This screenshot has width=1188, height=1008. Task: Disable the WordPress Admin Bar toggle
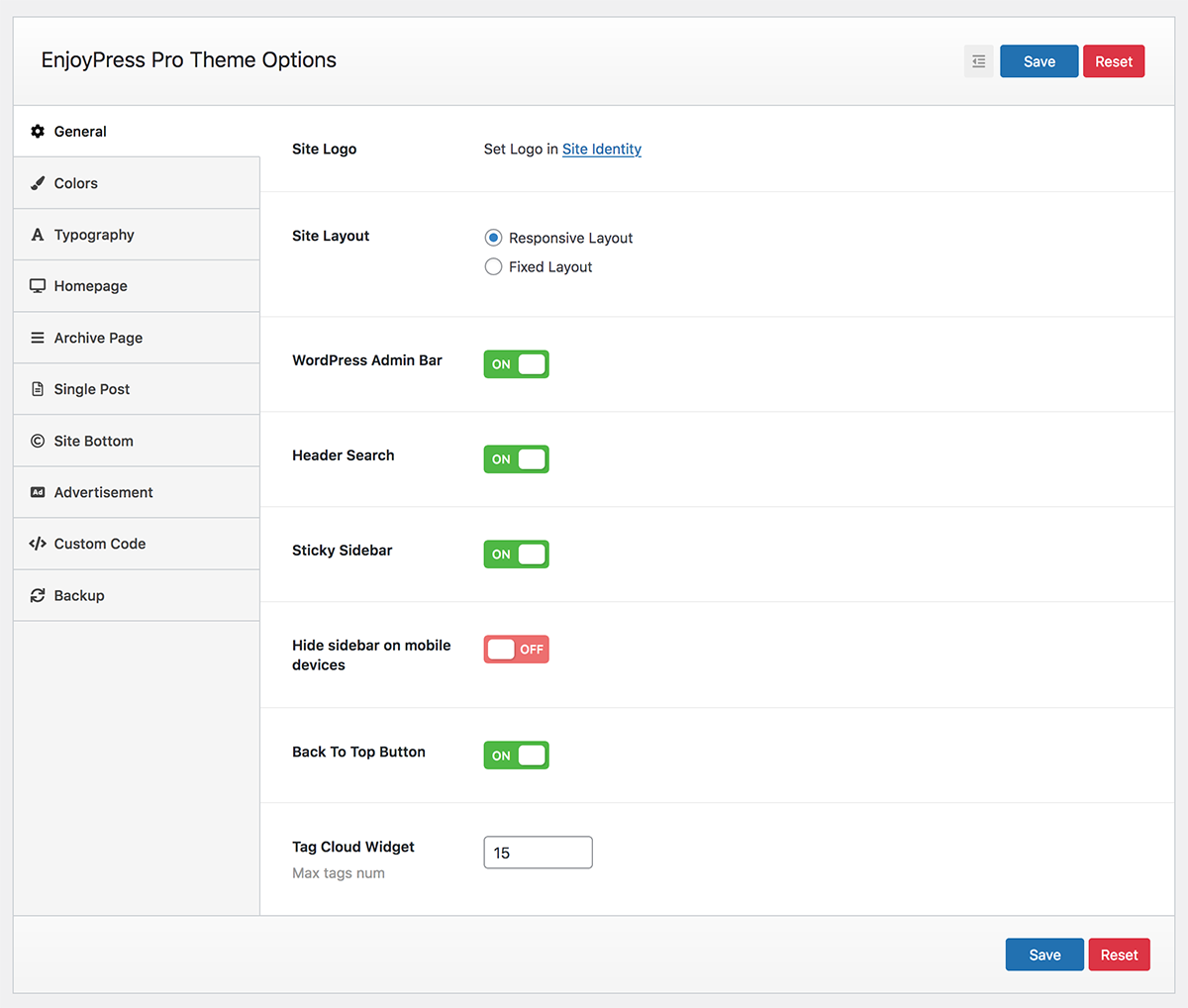pos(516,363)
